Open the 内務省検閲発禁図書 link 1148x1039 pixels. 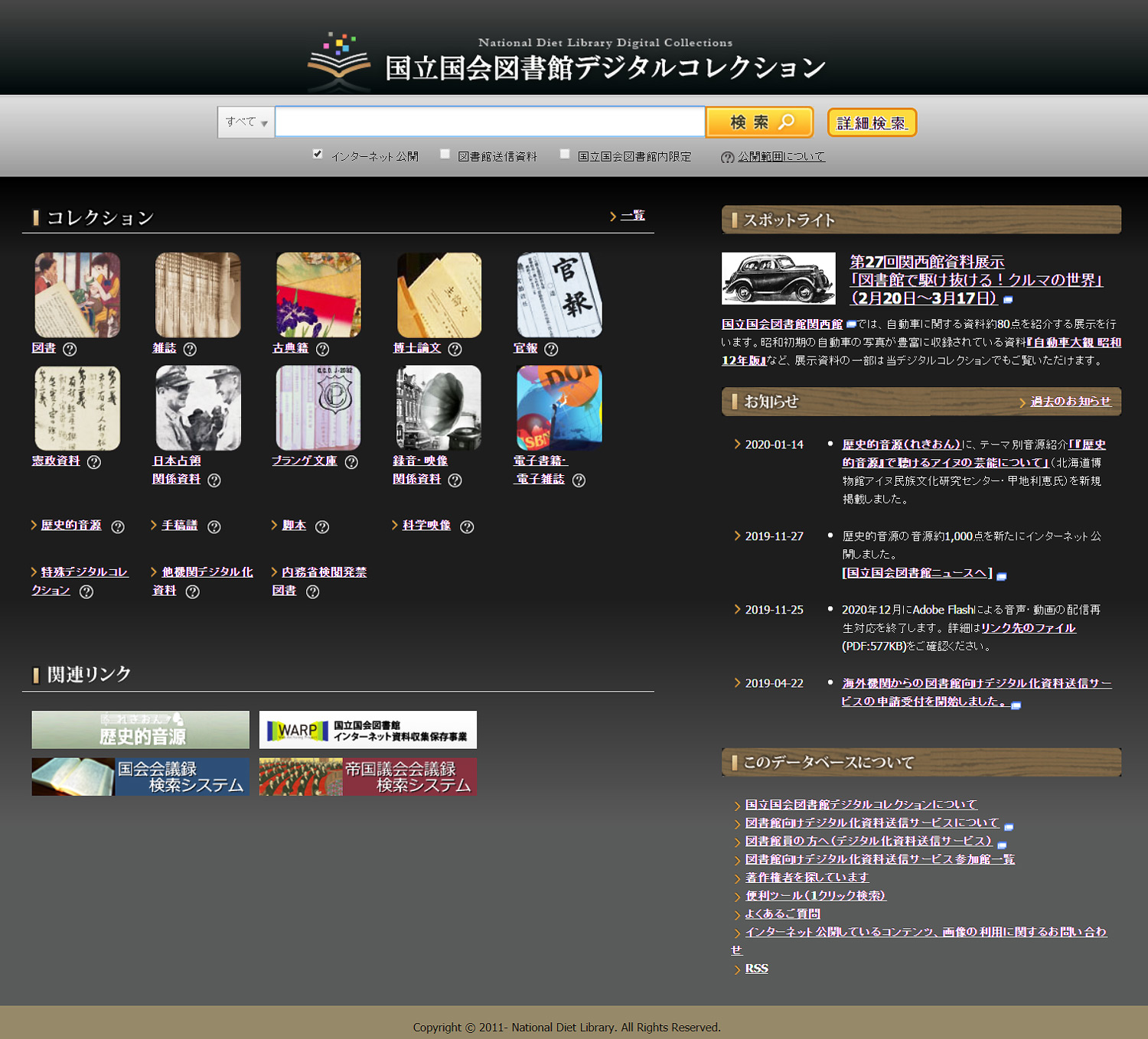[320, 581]
